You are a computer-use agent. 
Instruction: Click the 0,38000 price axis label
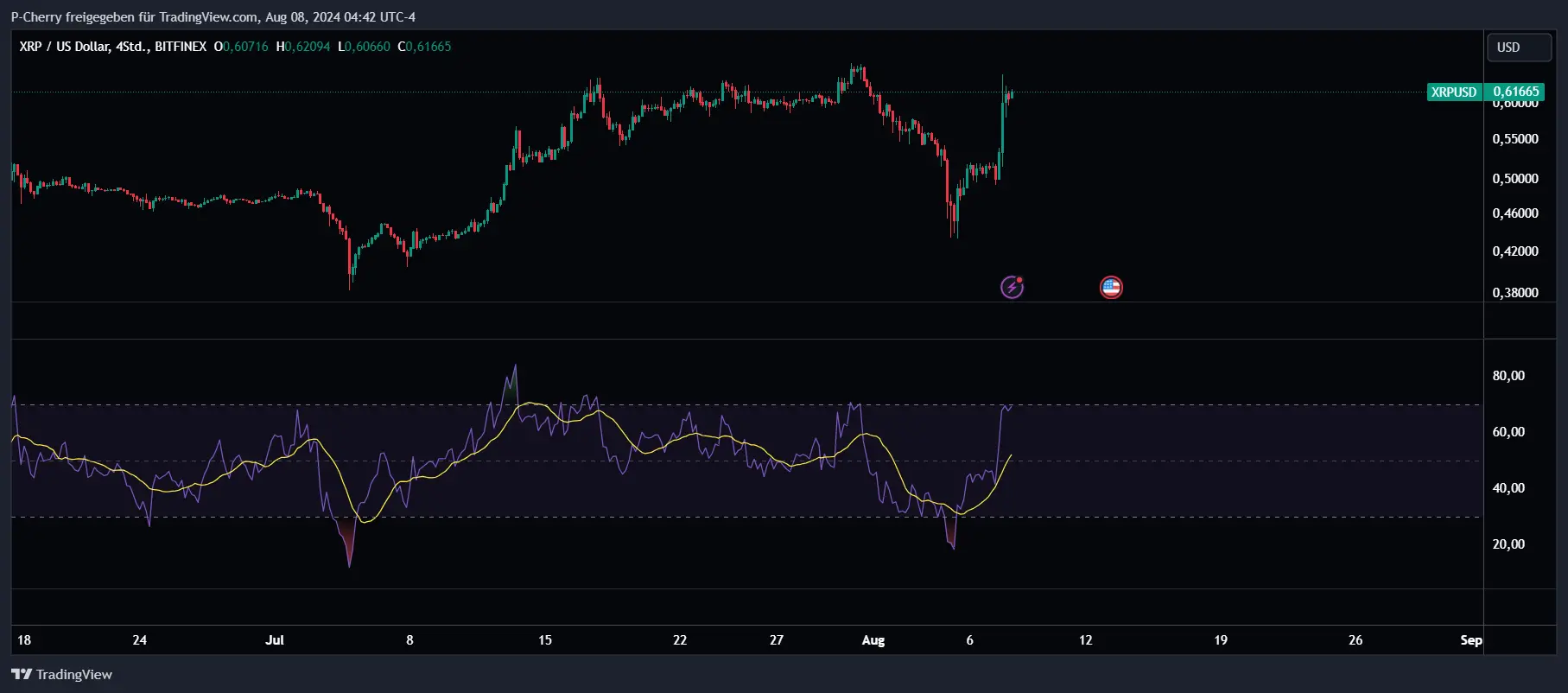pyautogui.click(x=1515, y=293)
